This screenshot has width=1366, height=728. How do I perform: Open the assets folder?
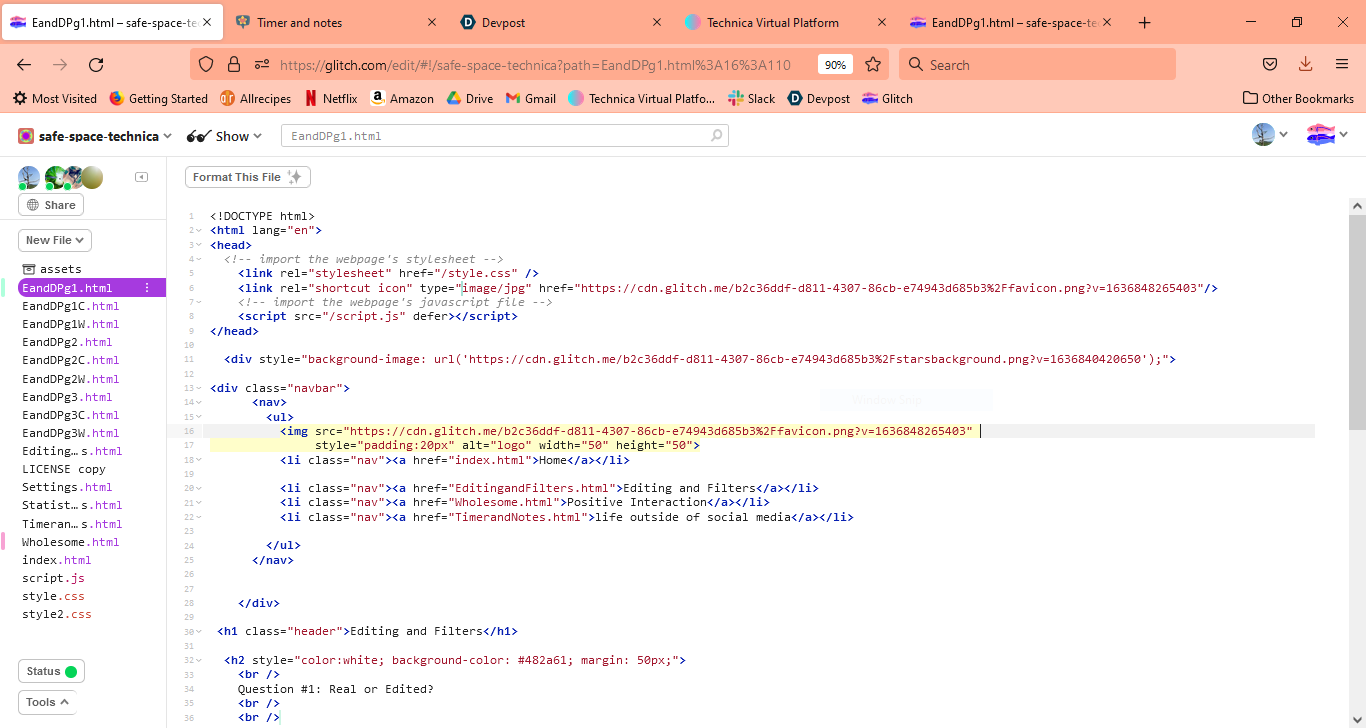point(52,269)
